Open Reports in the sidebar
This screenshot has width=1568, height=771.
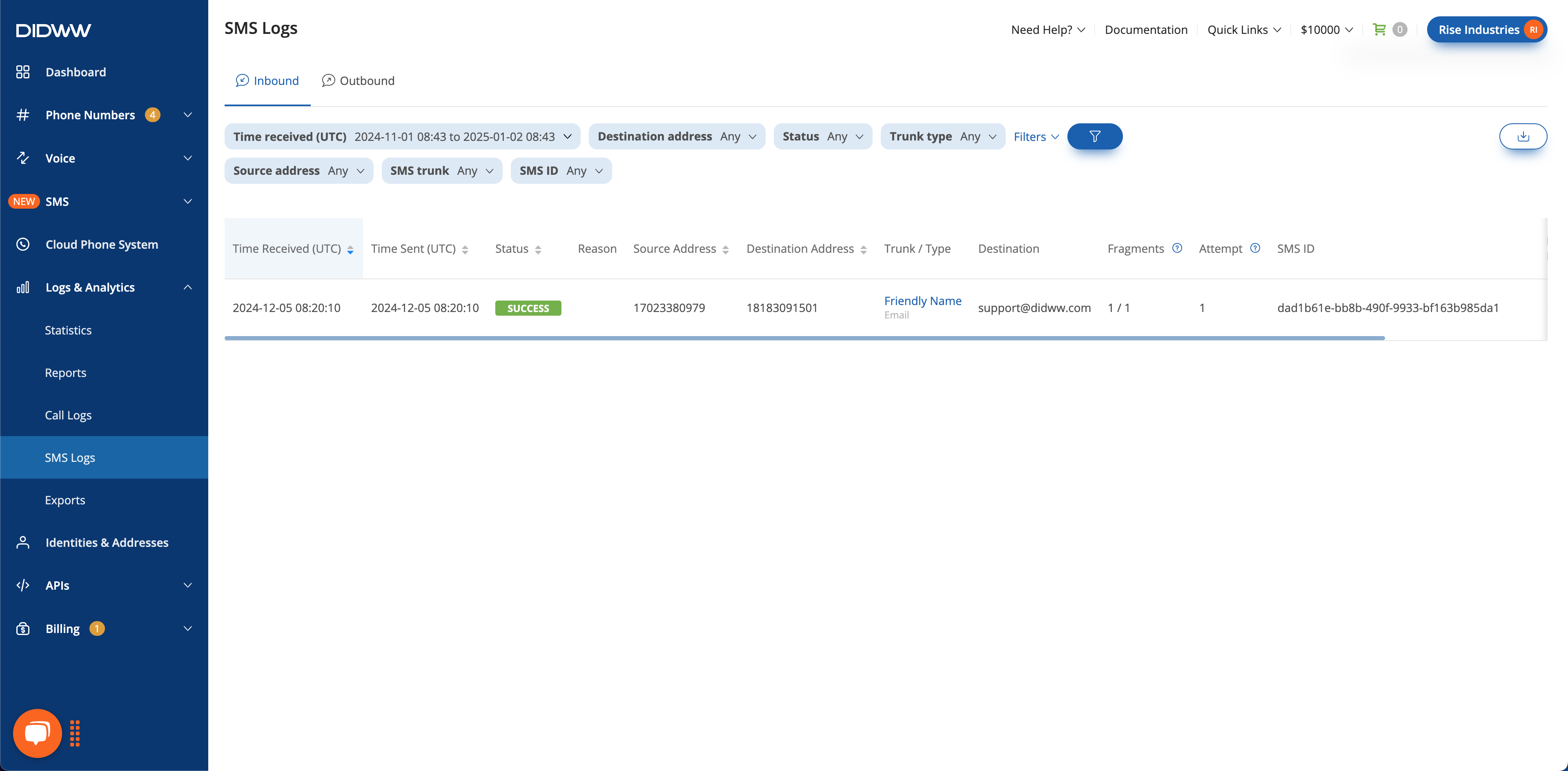point(66,372)
